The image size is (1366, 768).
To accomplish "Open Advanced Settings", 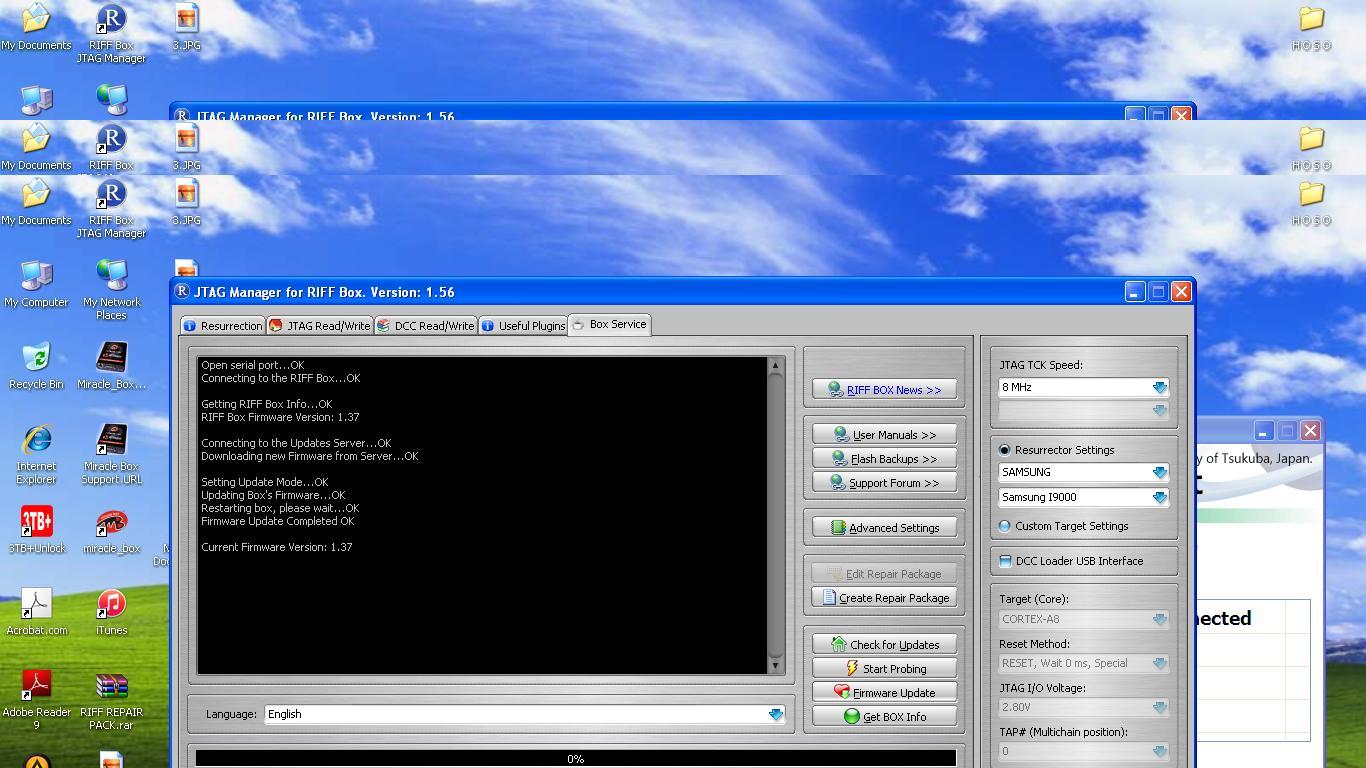I will tap(884, 528).
